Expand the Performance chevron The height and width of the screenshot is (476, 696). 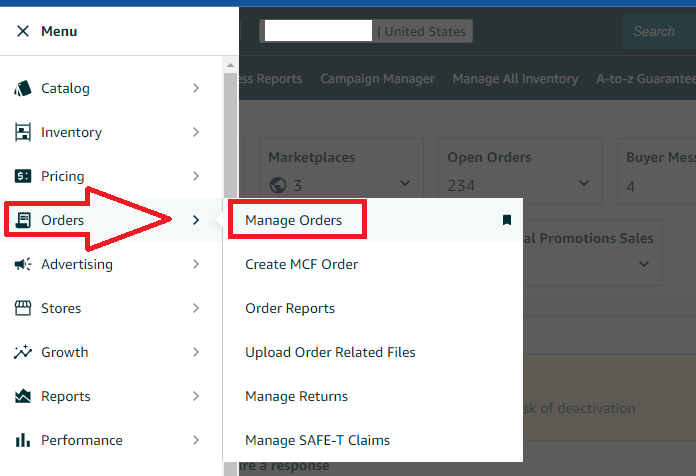[x=196, y=440]
